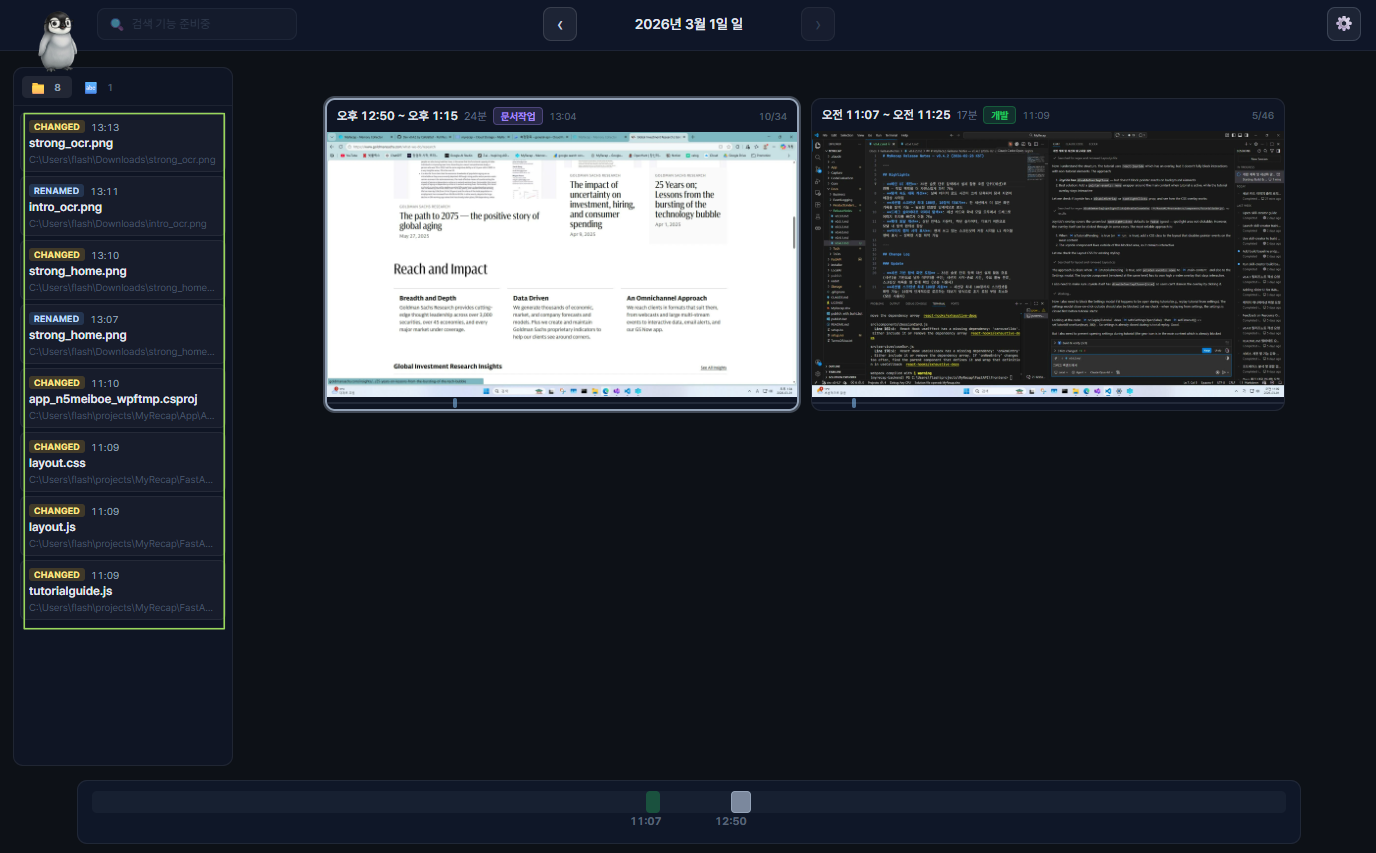
Task: Click the search input field
Action: tap(197, 24)
